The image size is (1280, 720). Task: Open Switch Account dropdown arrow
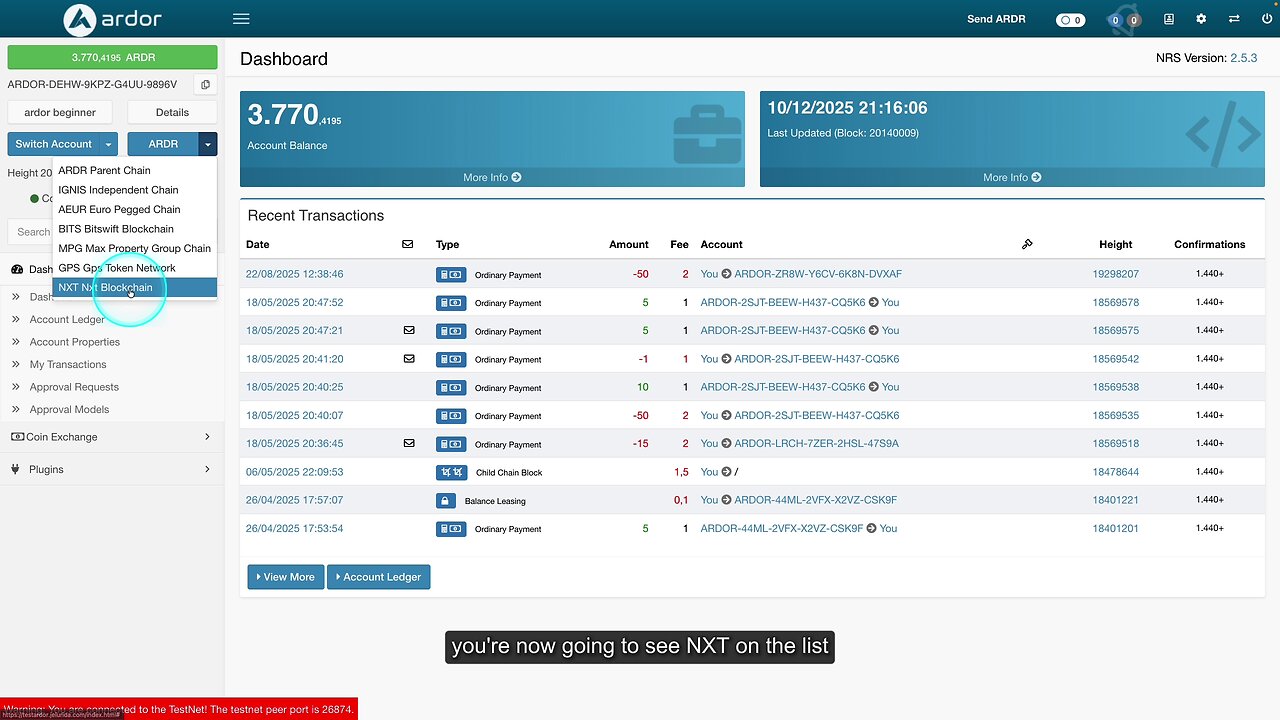(108, 144)
